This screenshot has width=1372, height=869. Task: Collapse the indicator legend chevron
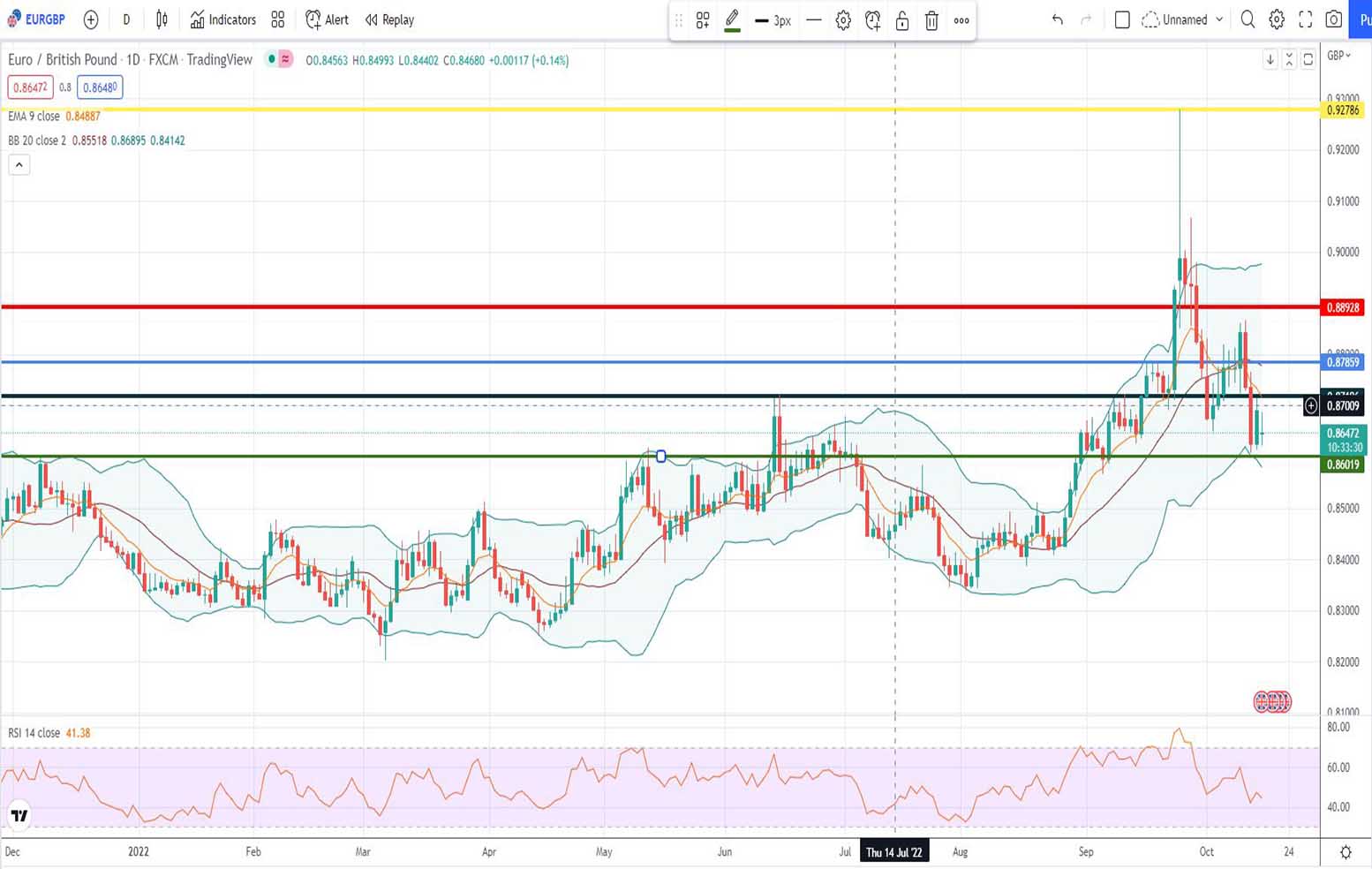coord(19,164)
